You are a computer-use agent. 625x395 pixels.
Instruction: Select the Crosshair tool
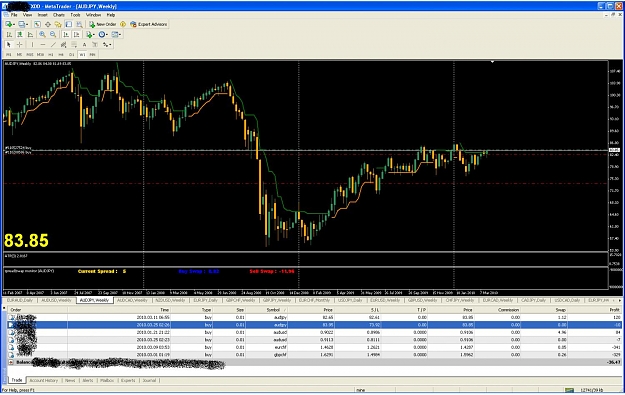pos(20,45)
